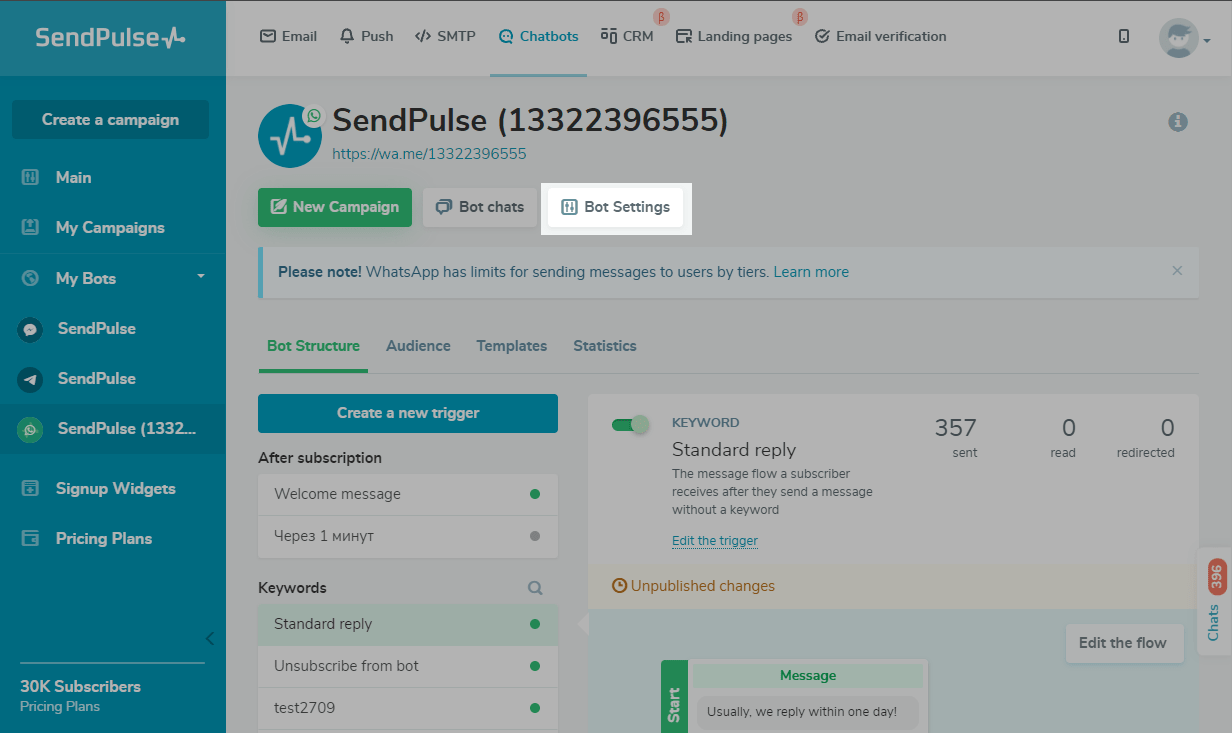Screen dimensions: 1232x733
Task: Open the Facebook Messenger SendPulse bot
Action: click(96, 328)
